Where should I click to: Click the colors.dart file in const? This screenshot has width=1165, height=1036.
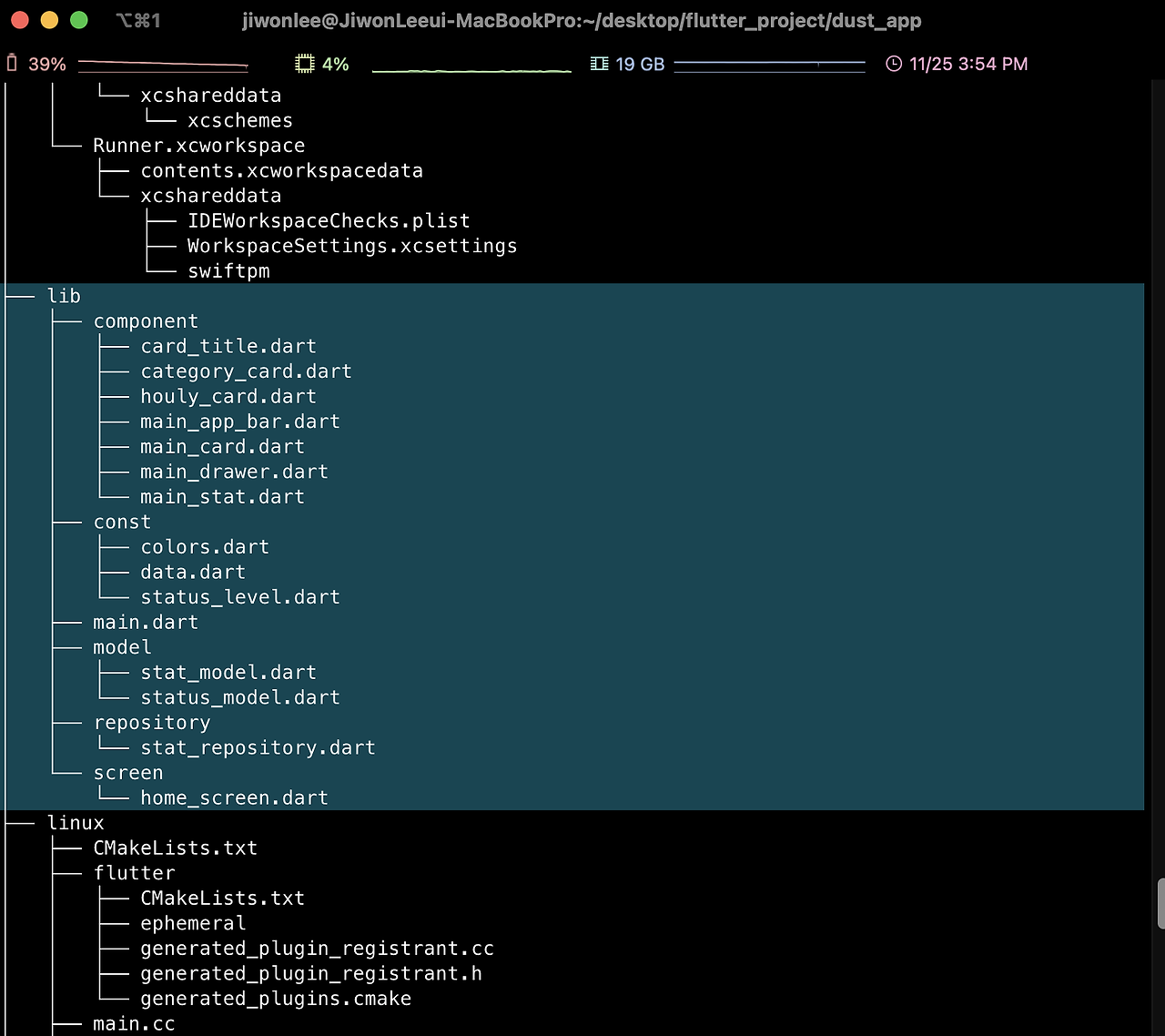coord(205,547)
